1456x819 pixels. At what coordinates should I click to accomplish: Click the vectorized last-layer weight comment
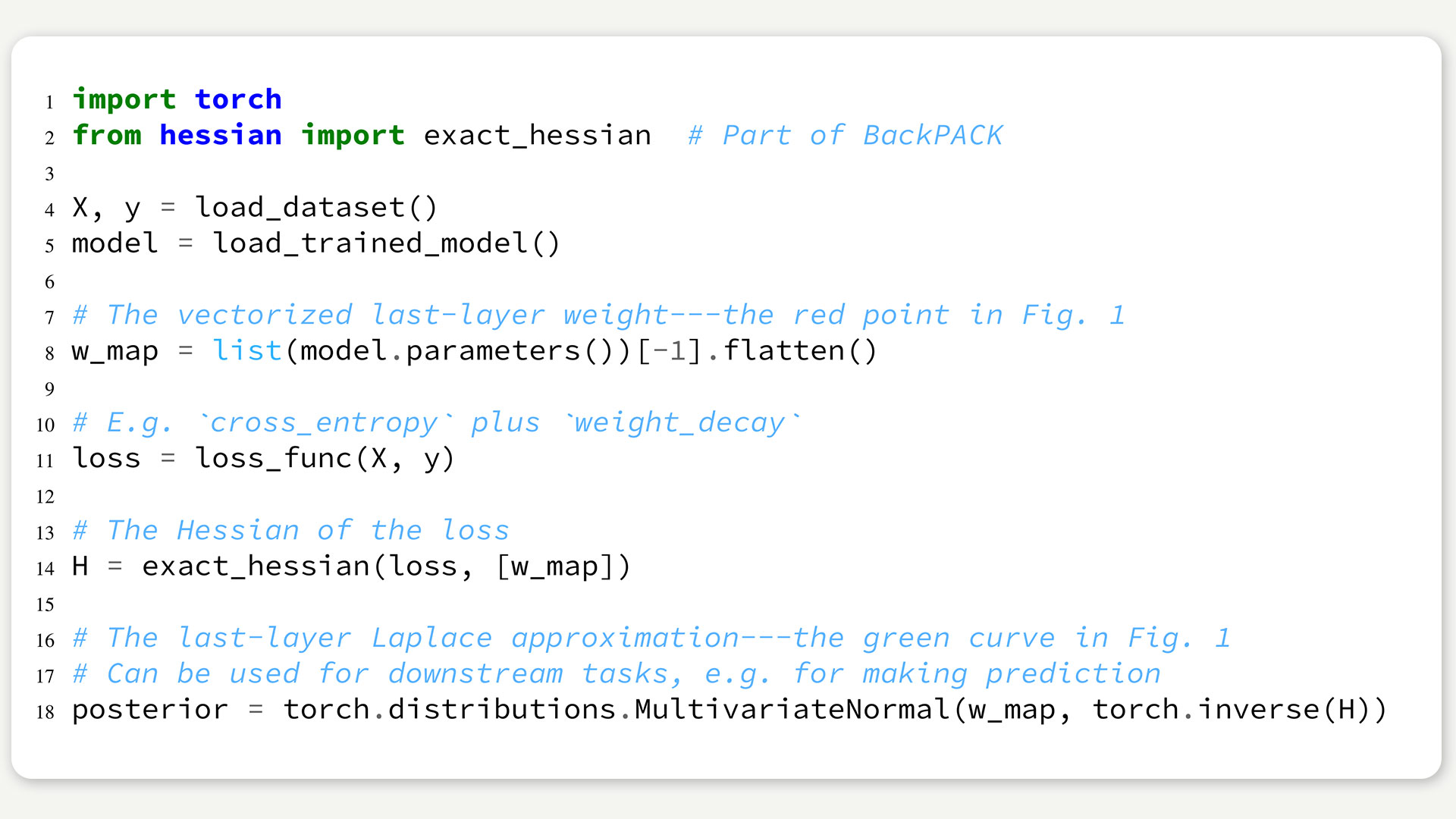(x=598, y=315)
